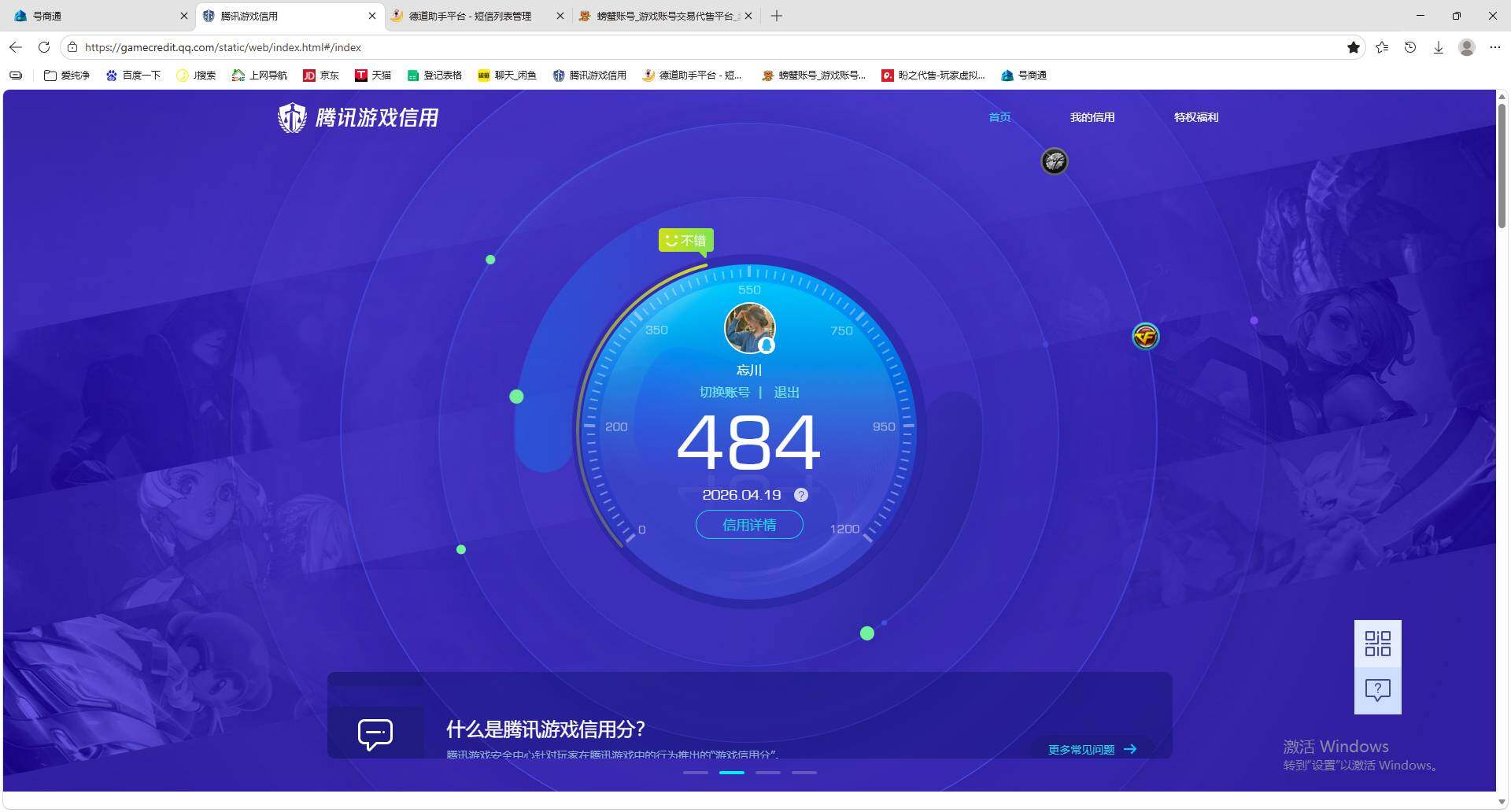Click the help feedback icon below the QR code
The width and height of the screenshot is (1511, 812).
point(1377,690)
